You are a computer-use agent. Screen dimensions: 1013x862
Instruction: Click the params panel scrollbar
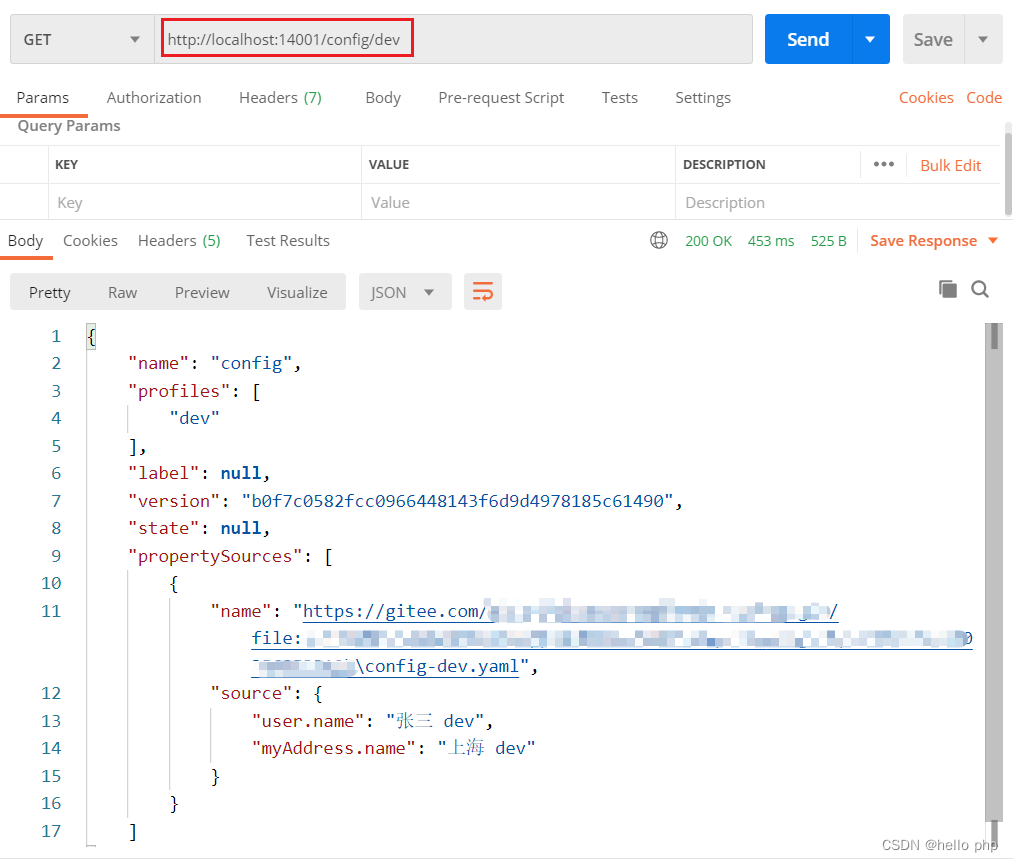point(1008,172)
